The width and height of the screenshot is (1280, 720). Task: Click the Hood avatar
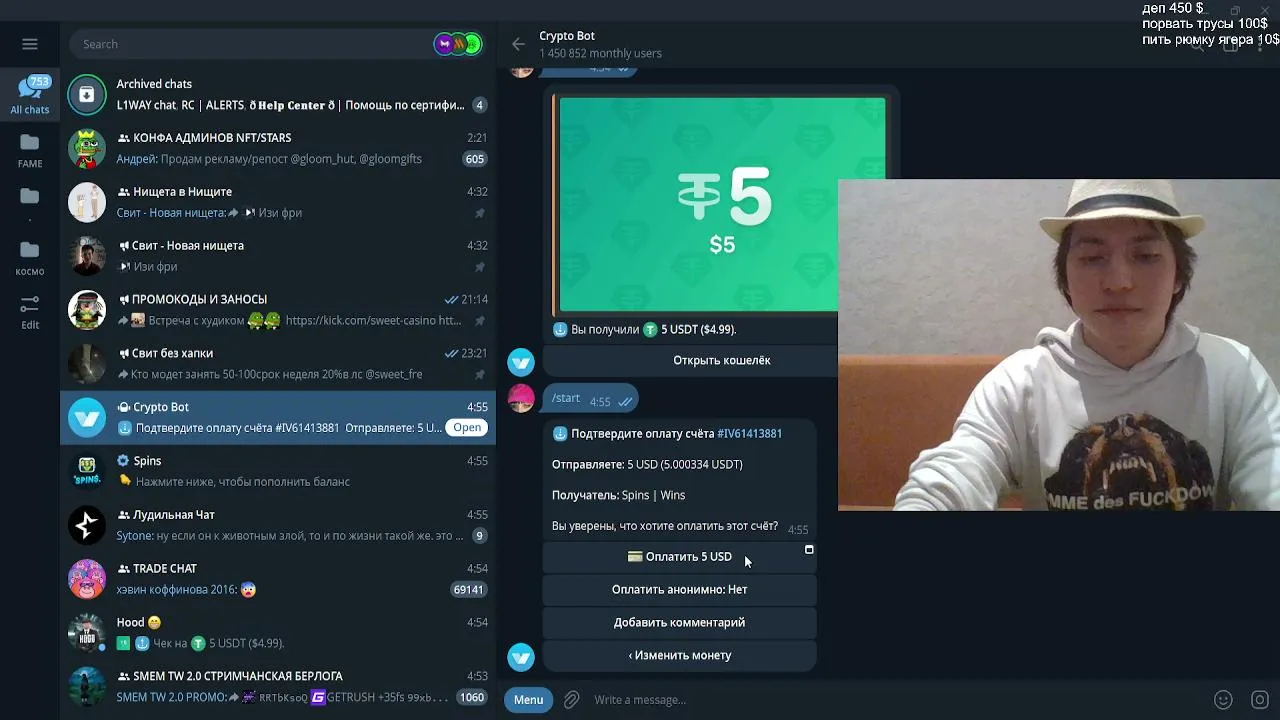(87, 633)
